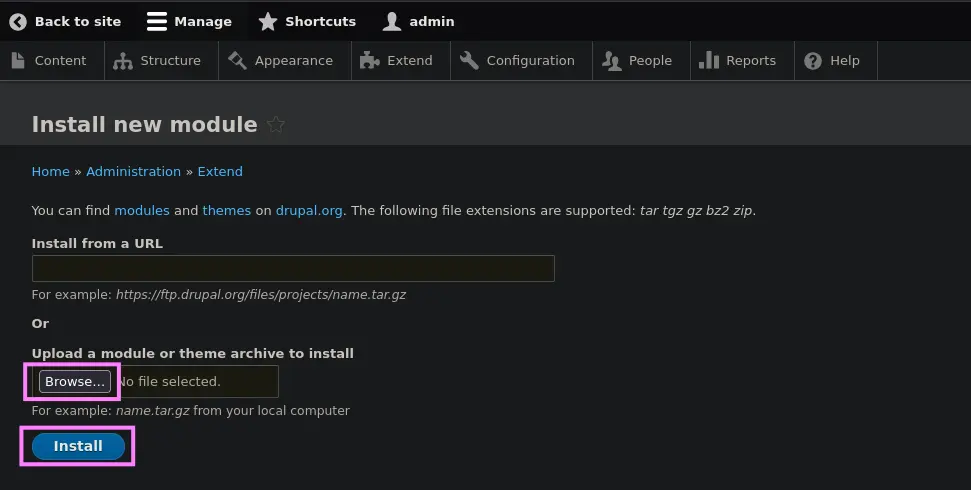Go to Home breadcrumb link
This screenshot has width=971, height=490.
(51, 171)
